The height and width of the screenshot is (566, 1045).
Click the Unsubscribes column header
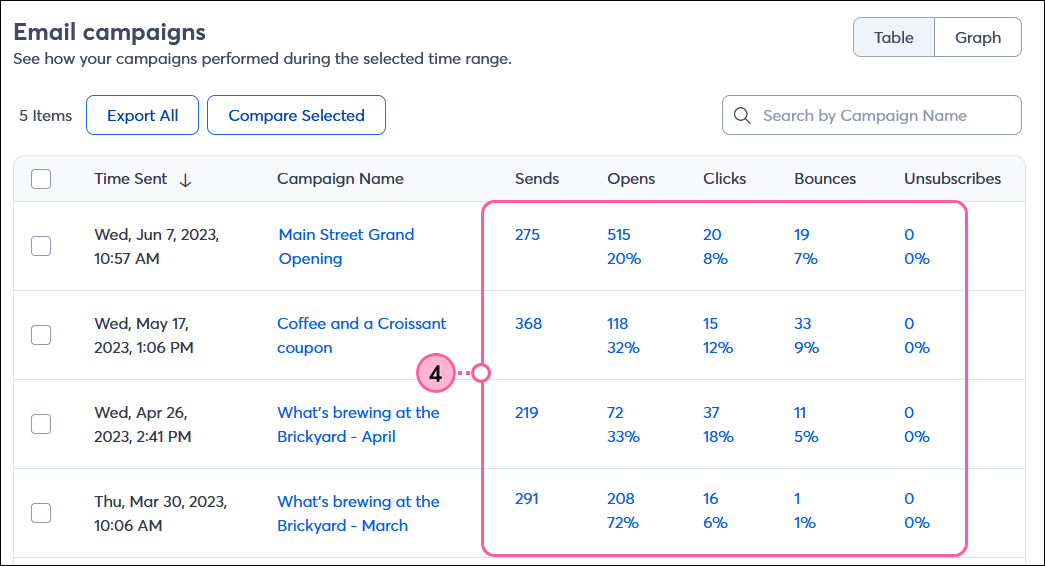coord(952,179)
